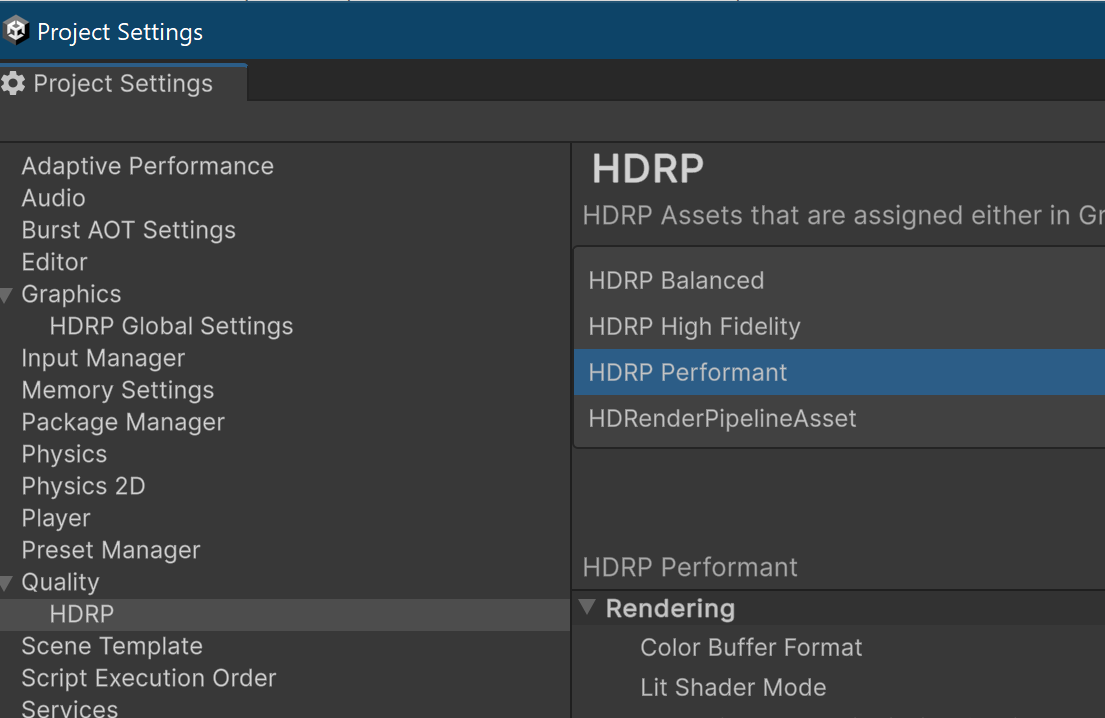
Task: Click the Project Settings gear icon
Action: (14, 83)
